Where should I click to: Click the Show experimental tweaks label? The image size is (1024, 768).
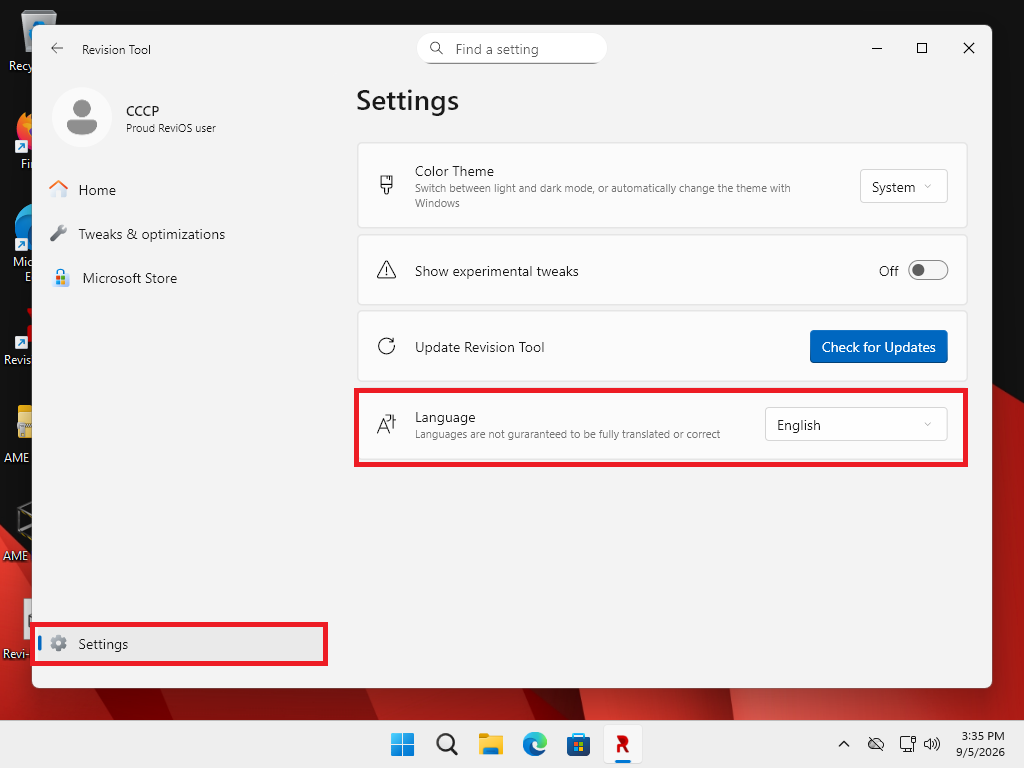click(496, 271)
